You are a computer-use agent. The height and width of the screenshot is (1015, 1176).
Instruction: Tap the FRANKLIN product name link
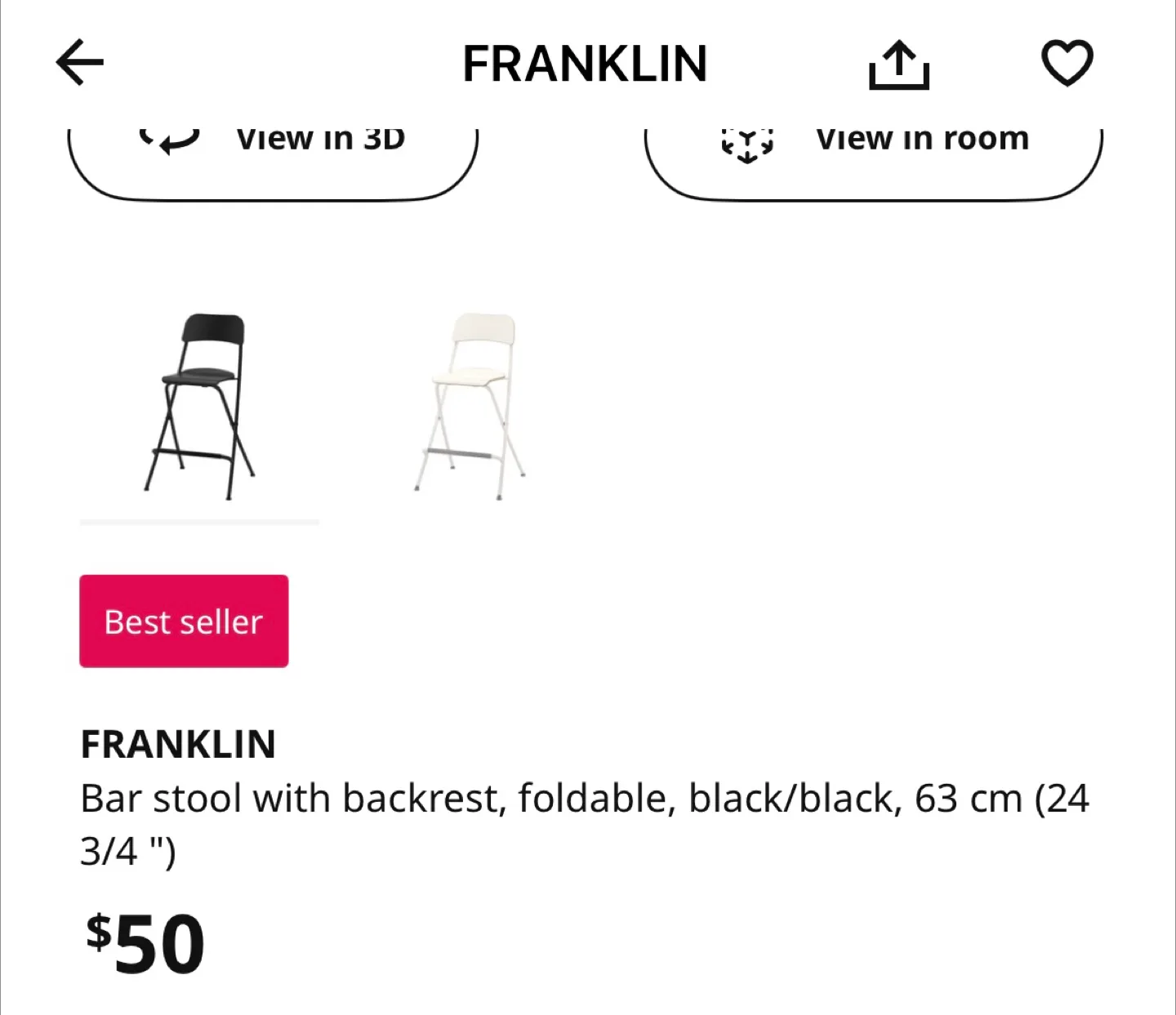[x=177, y=744]
